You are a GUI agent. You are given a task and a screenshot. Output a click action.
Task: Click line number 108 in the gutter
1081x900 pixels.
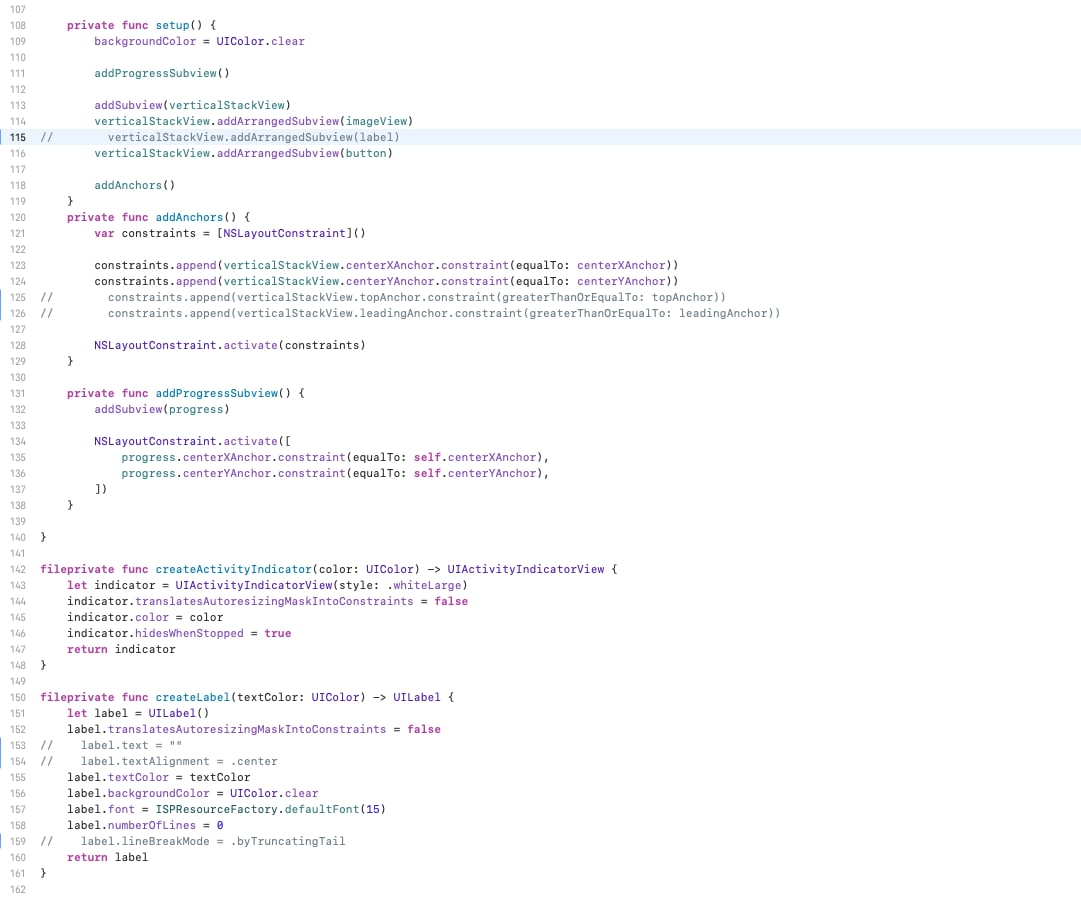pos(18,26)
